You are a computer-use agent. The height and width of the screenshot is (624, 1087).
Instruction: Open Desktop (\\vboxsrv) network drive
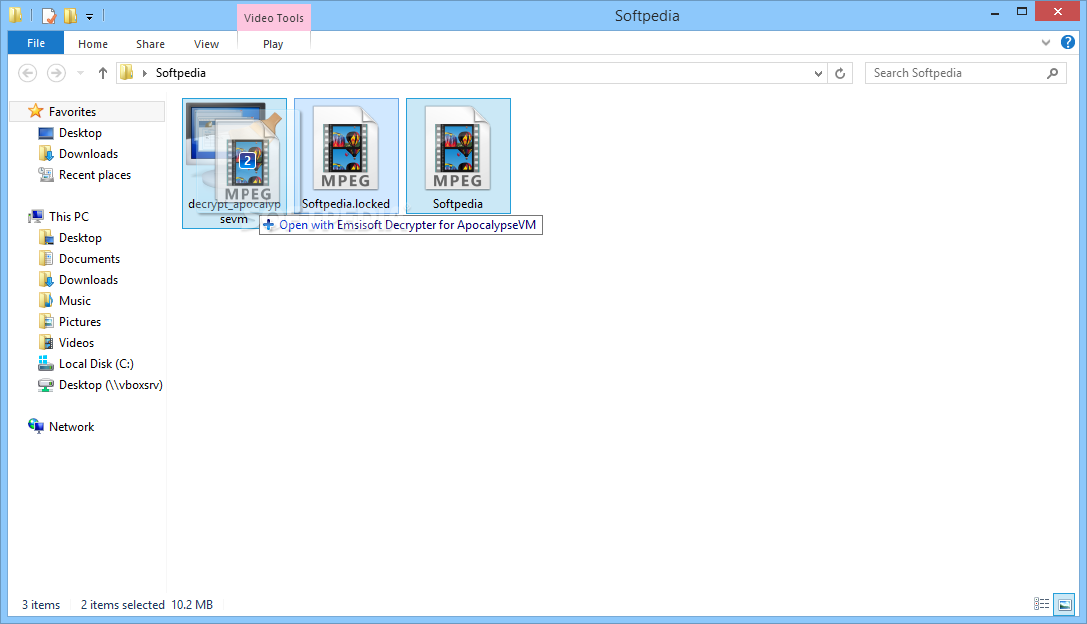tap(110, 385)
